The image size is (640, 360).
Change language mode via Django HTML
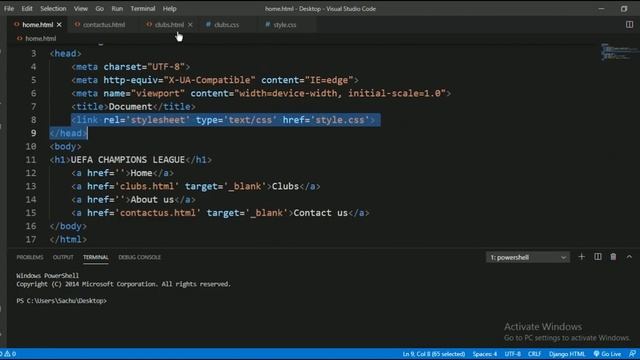click(567, 354)
